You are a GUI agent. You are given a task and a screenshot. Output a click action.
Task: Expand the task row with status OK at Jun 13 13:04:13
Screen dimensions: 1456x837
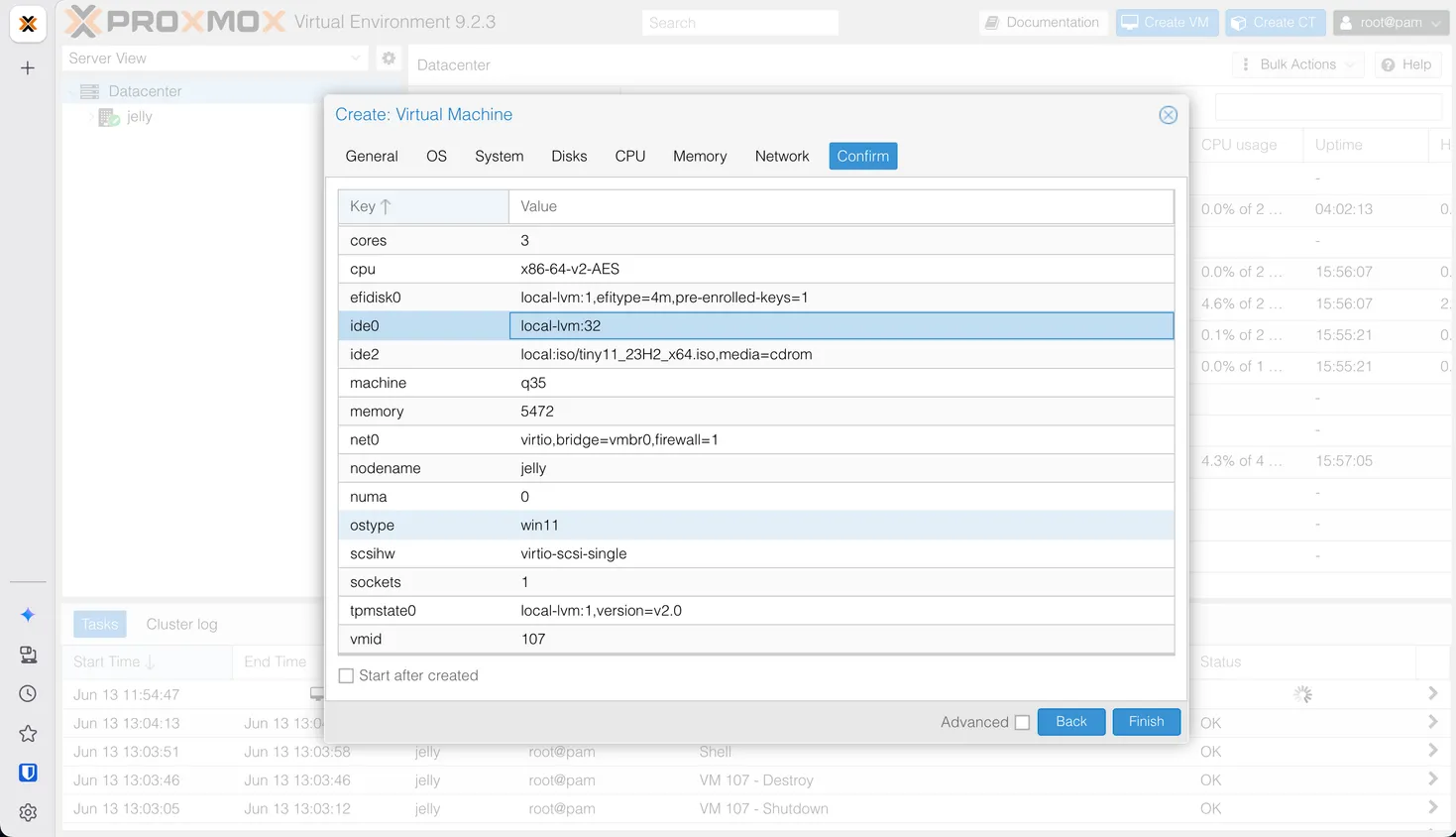click(x=1432, y=722)
